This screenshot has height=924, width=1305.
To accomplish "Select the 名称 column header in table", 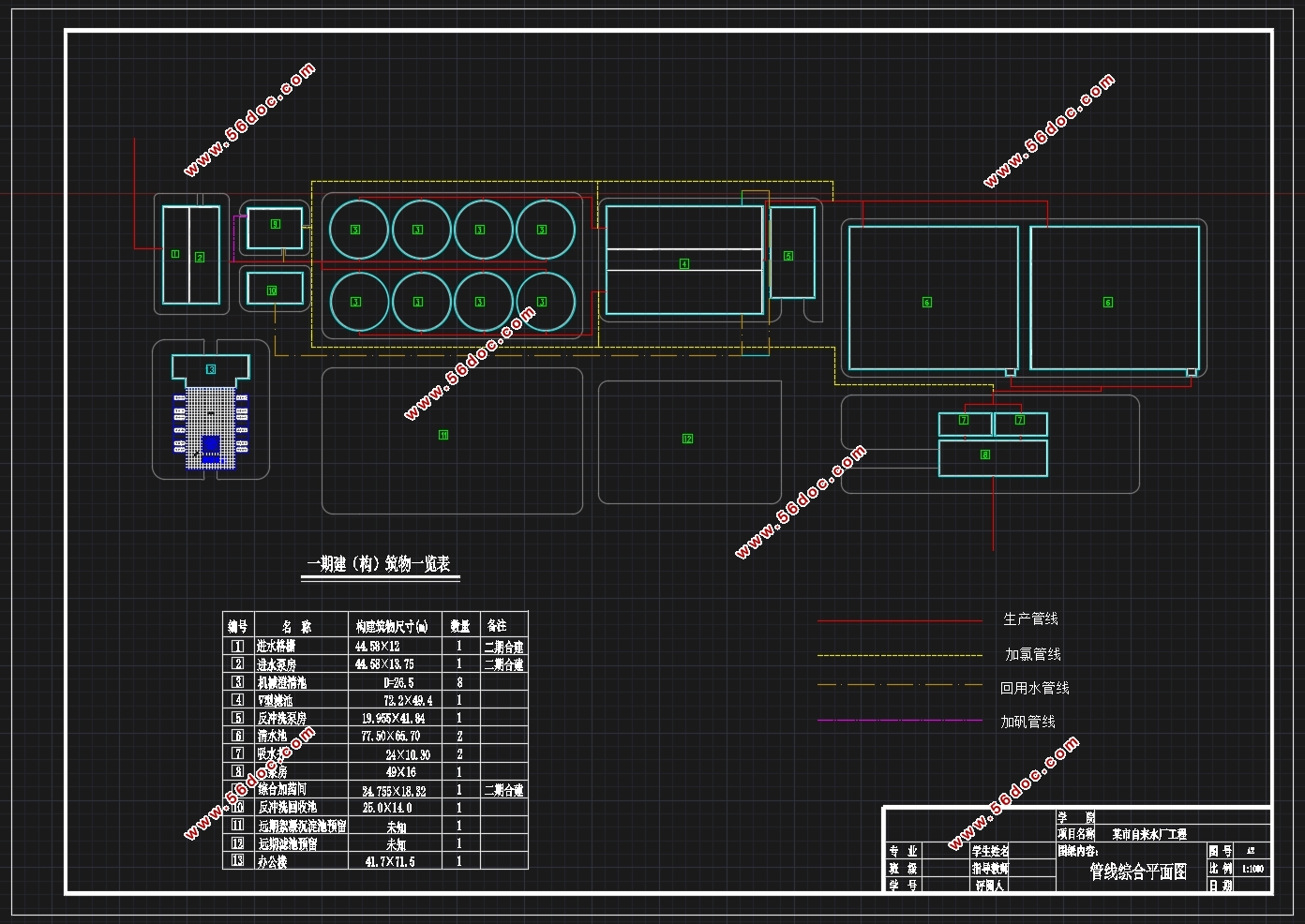I will pos(297,626).
